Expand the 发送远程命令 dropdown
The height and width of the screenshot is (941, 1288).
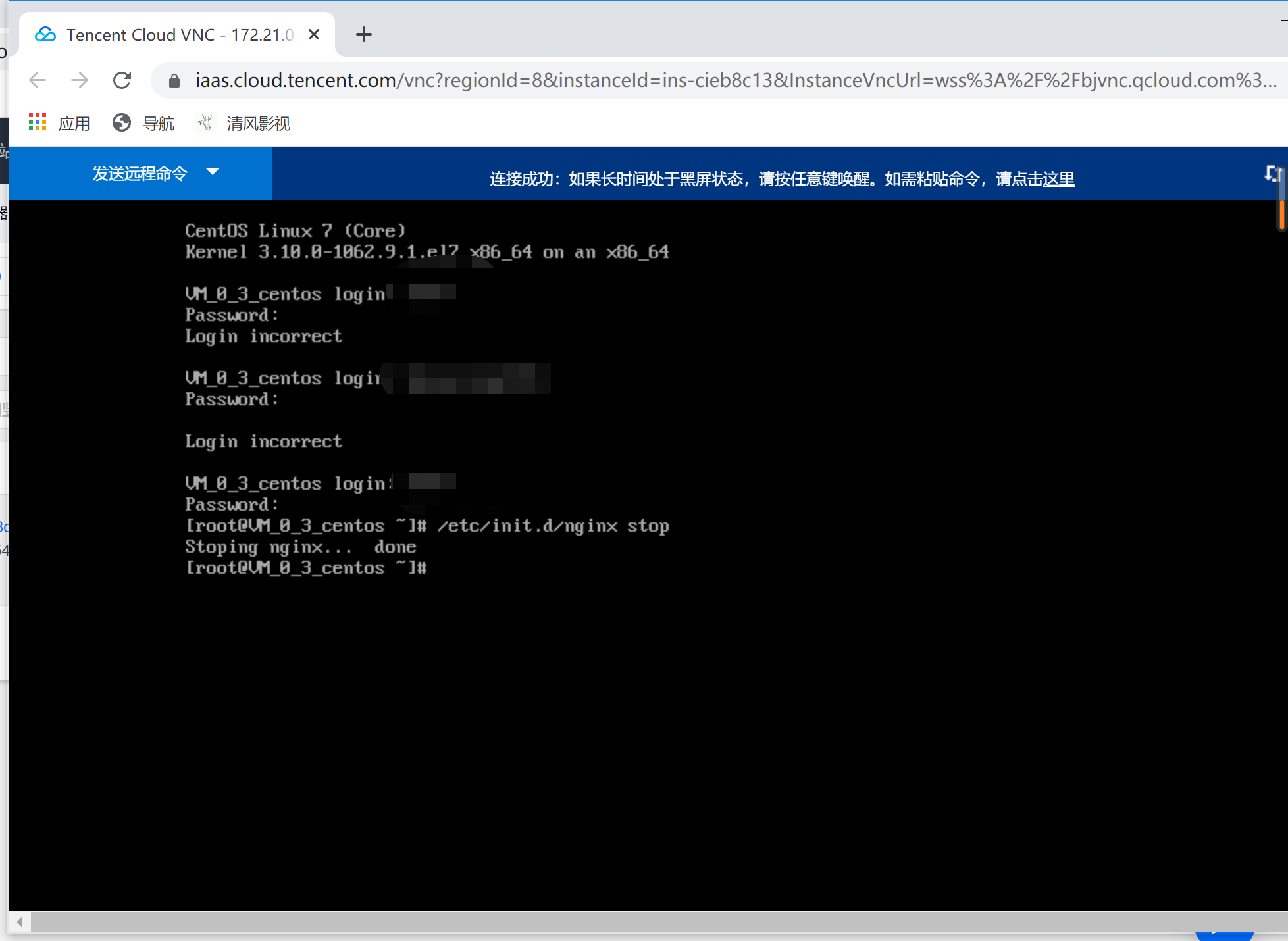coord(140,173)
